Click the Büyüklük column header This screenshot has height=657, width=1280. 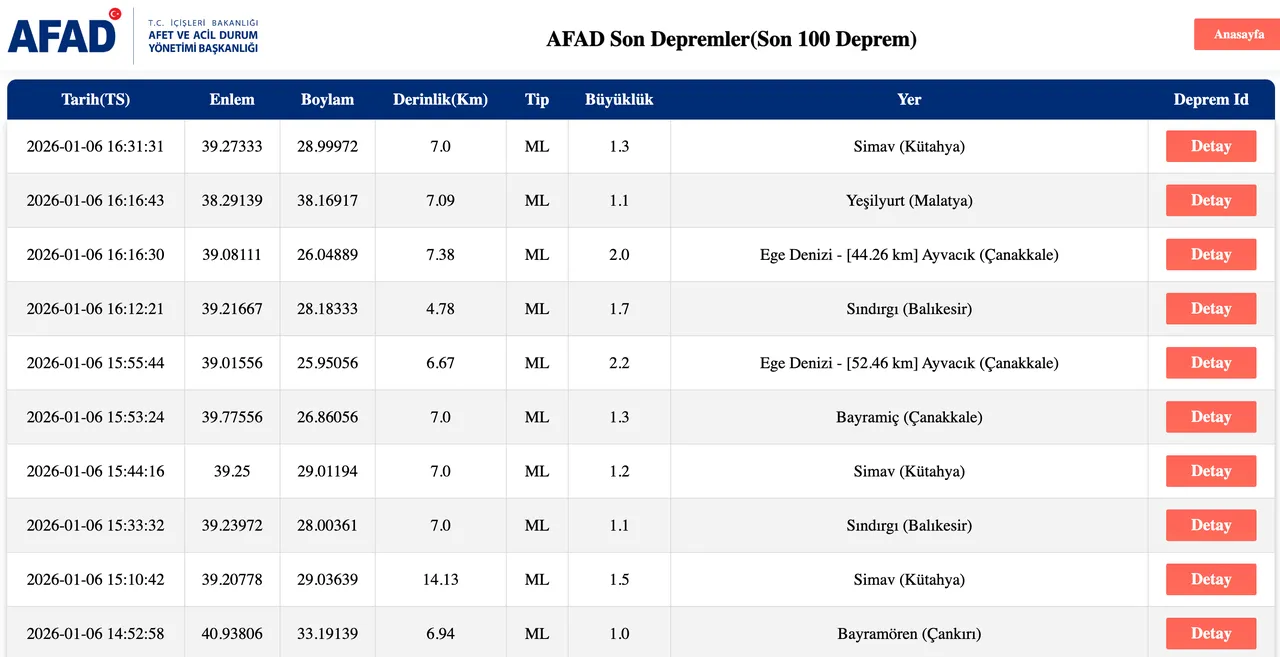(x=619, y=99)
